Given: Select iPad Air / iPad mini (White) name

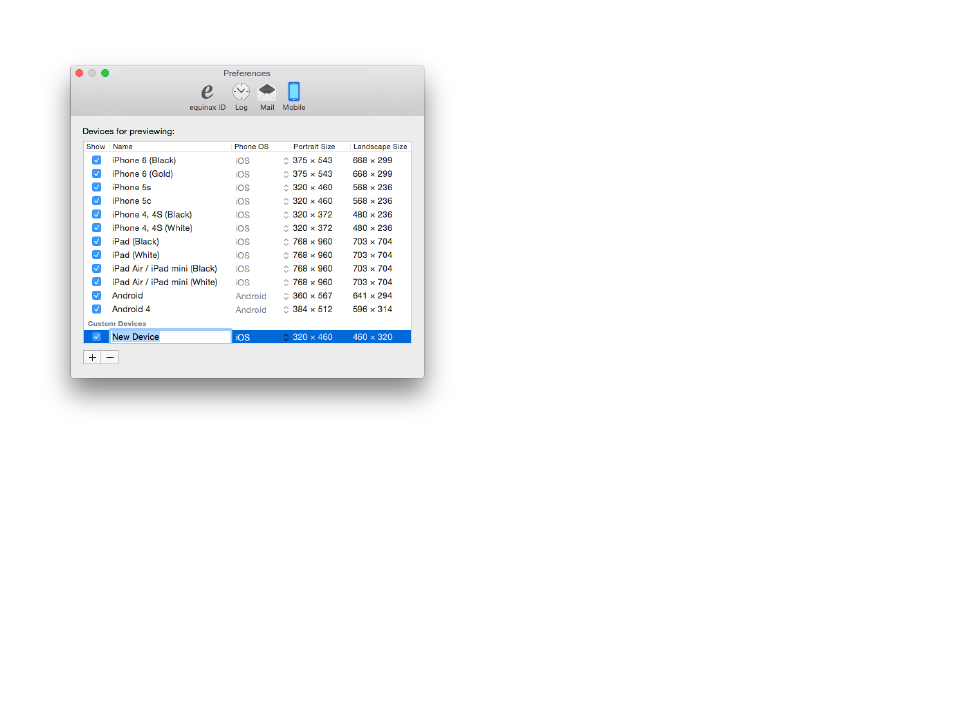Looking at the screenshot, I should pos(164,282).
